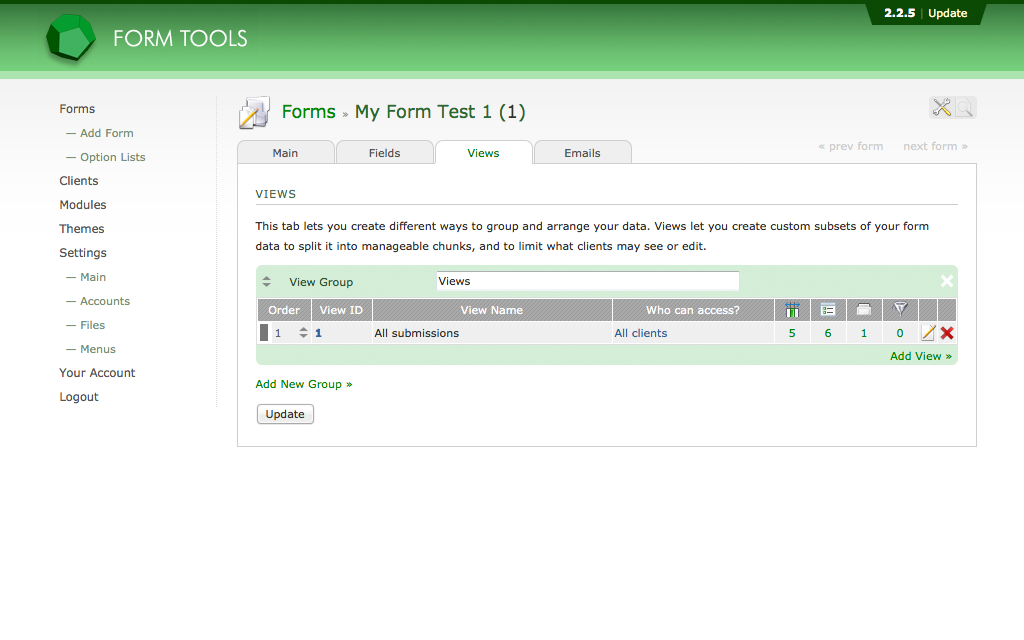Open the filter funnel icon in the header row

pyautogui.click(x=899, y=309)
